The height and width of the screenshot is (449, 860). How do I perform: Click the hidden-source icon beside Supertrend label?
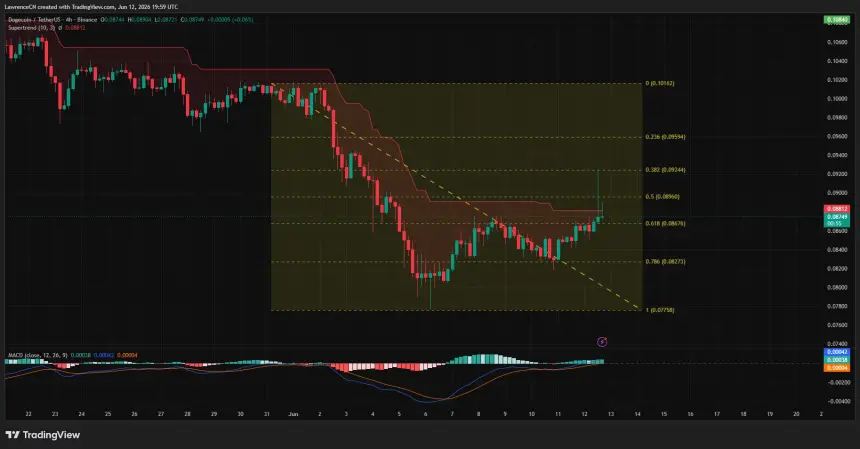point(60,27)
